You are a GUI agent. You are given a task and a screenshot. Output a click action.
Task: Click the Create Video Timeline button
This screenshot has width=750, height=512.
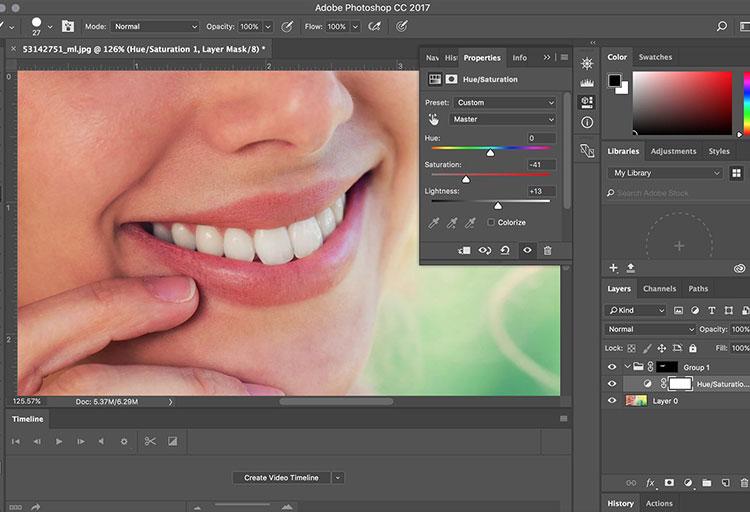[x=283, y=478]
